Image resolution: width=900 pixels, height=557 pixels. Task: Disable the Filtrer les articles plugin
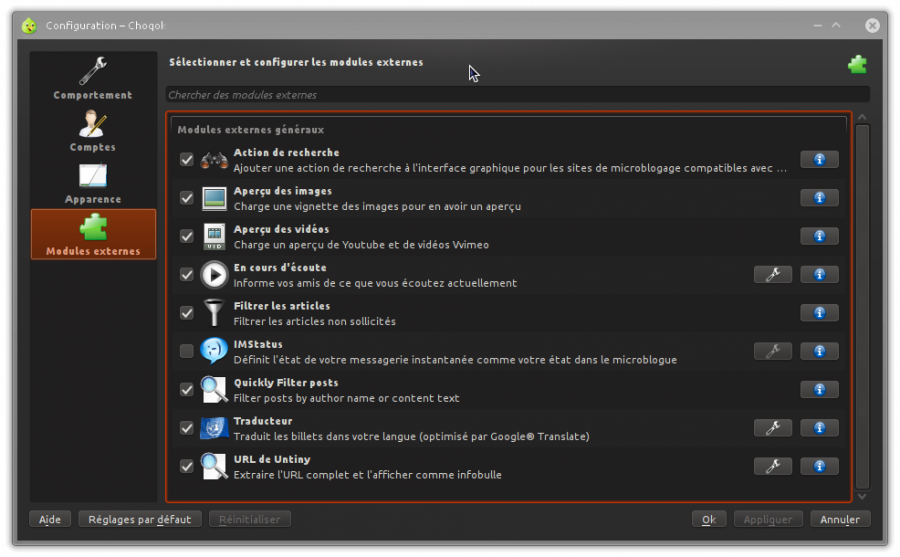(x=187, y=313)
